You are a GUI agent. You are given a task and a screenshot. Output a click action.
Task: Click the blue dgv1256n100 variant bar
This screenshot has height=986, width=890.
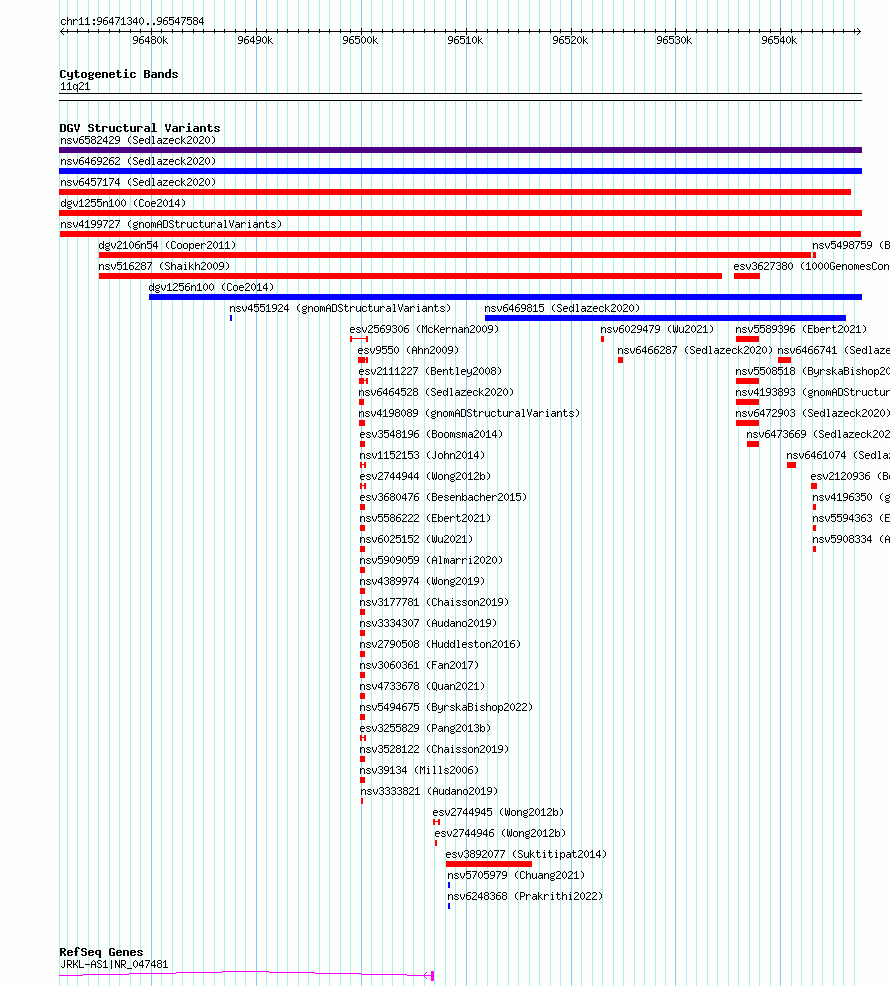(505, 297)
